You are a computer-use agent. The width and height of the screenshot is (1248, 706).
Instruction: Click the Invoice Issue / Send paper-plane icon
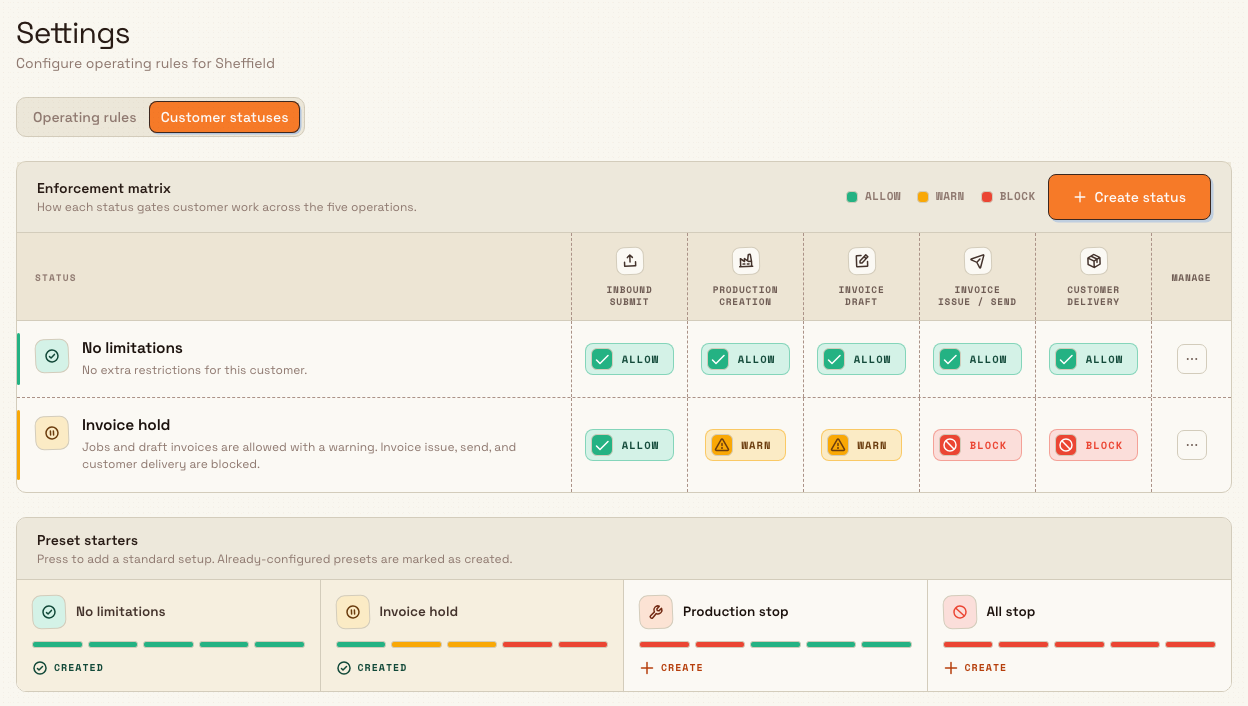pyautogui.click(x=978, y=261)
